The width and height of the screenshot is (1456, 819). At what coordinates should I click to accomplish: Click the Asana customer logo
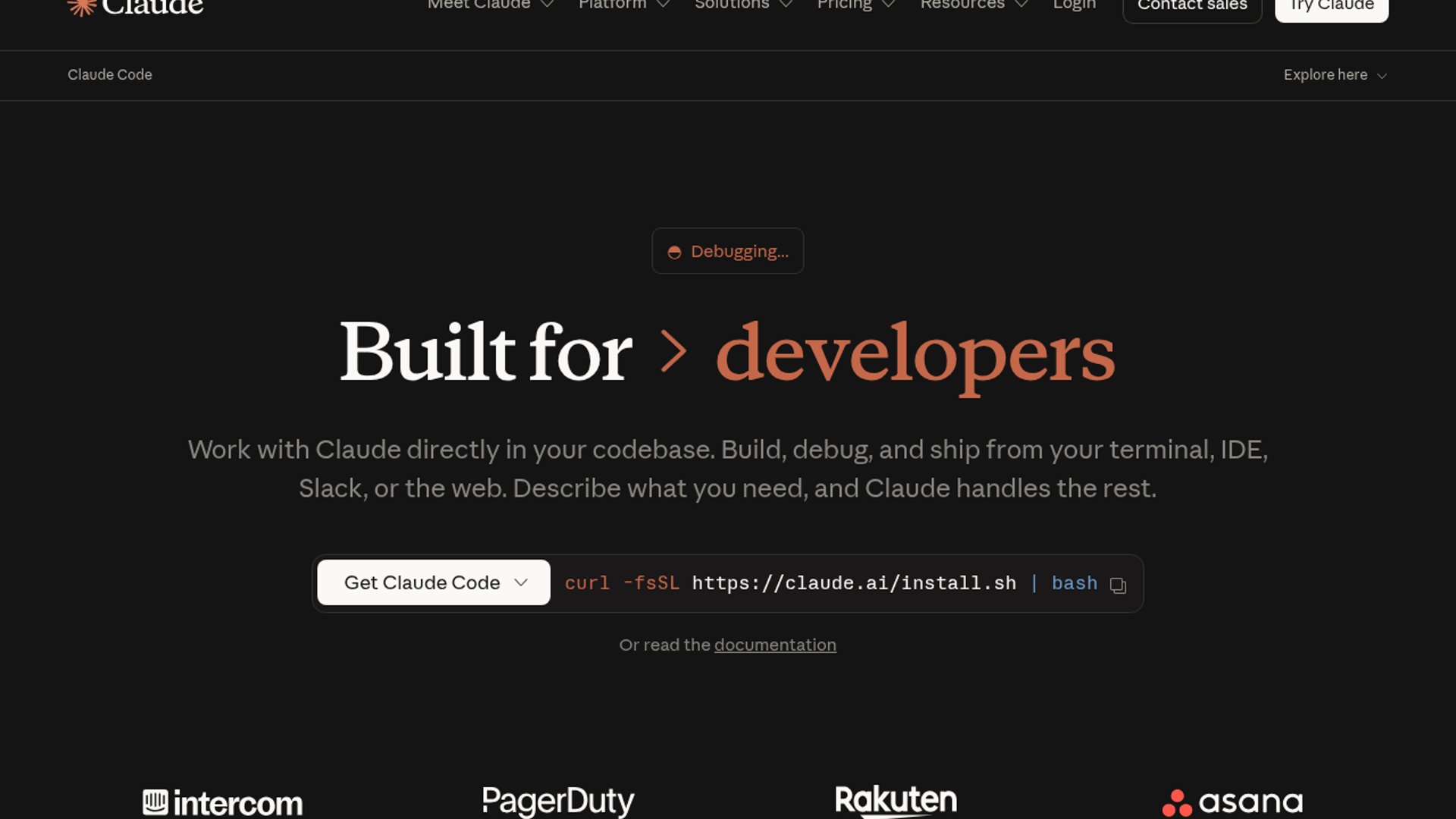(x=1232, y=802)
